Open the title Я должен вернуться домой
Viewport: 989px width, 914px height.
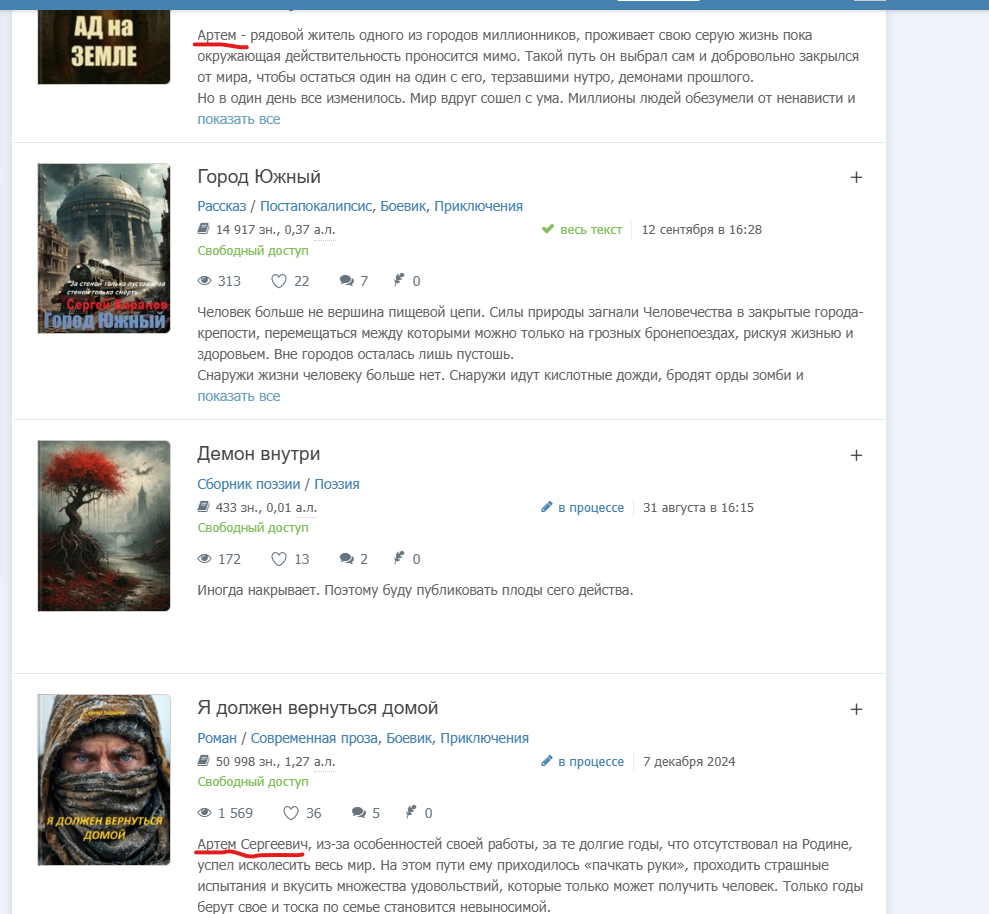317,708
